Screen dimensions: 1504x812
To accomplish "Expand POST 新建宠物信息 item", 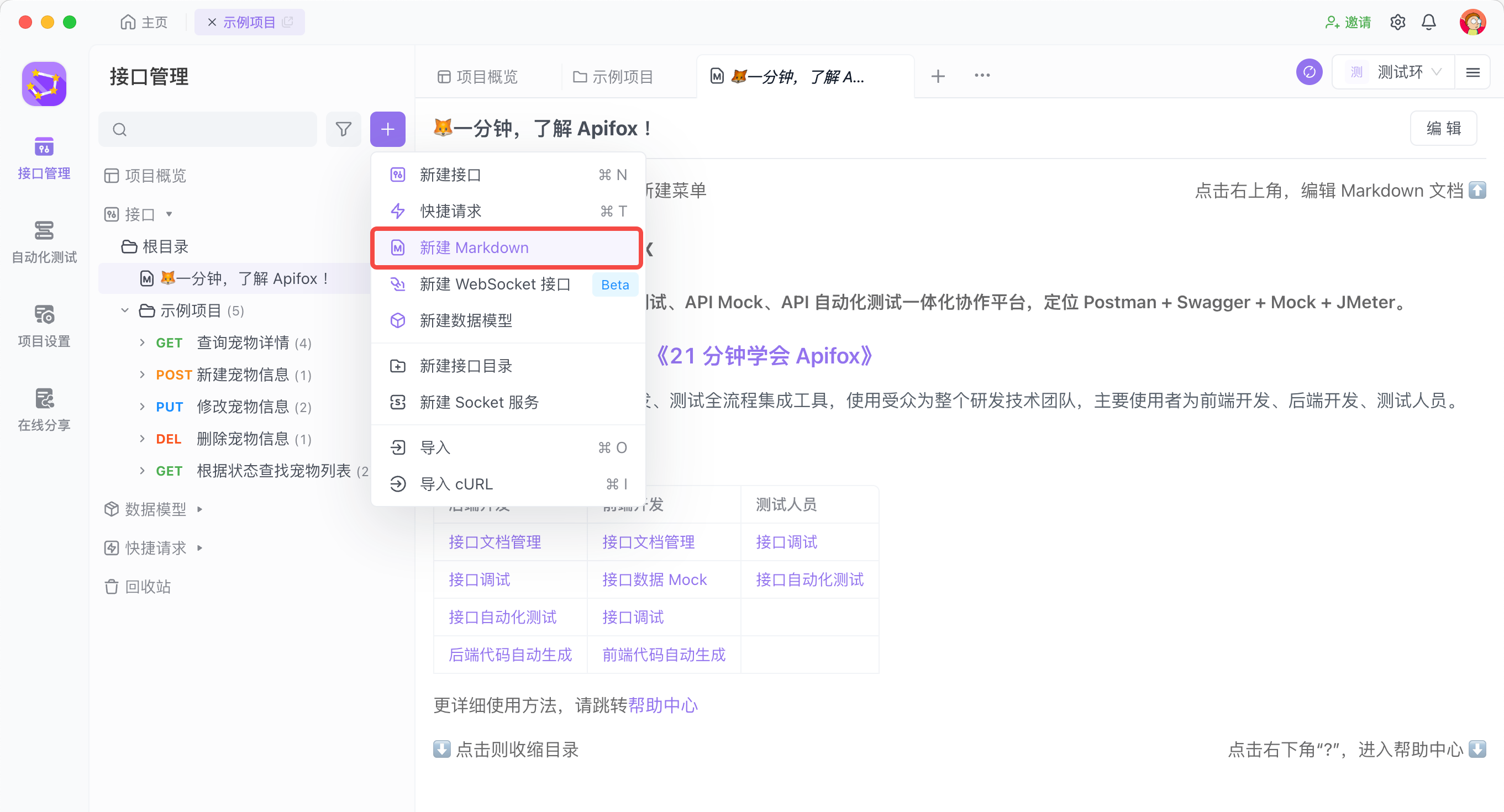I will pos(142,375).
